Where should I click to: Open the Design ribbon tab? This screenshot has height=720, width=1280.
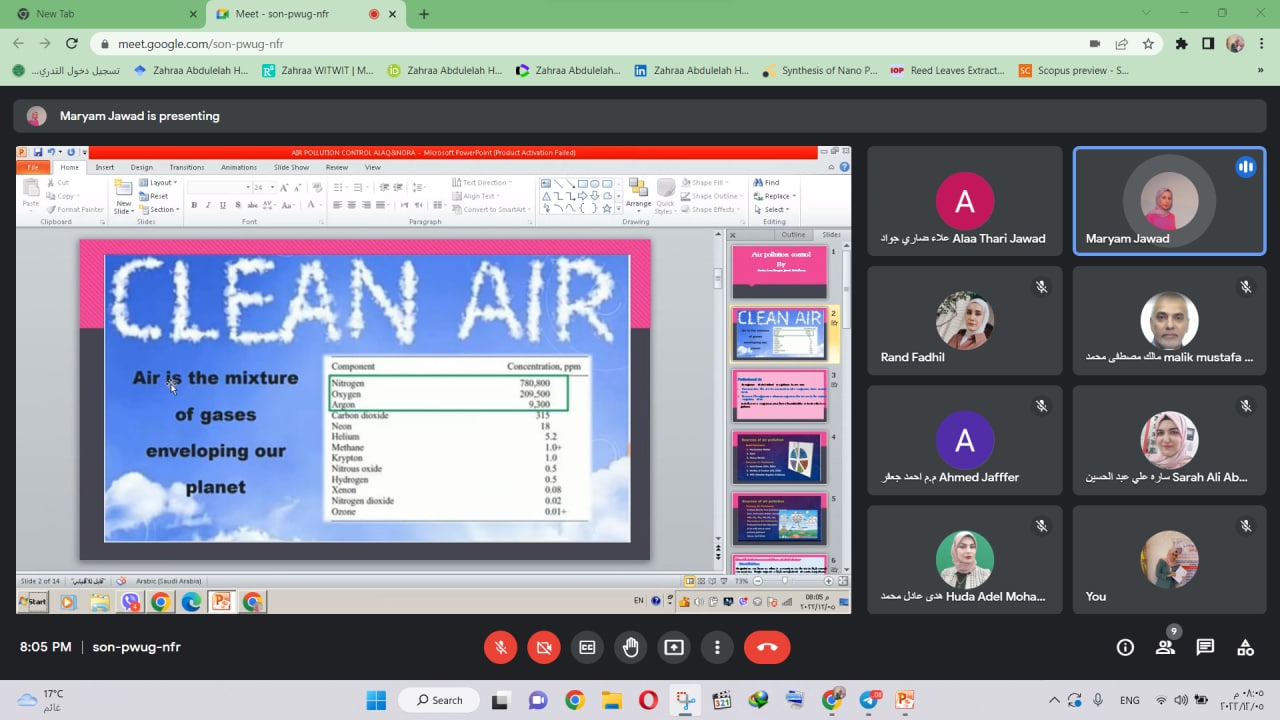[x=141, y=167]
